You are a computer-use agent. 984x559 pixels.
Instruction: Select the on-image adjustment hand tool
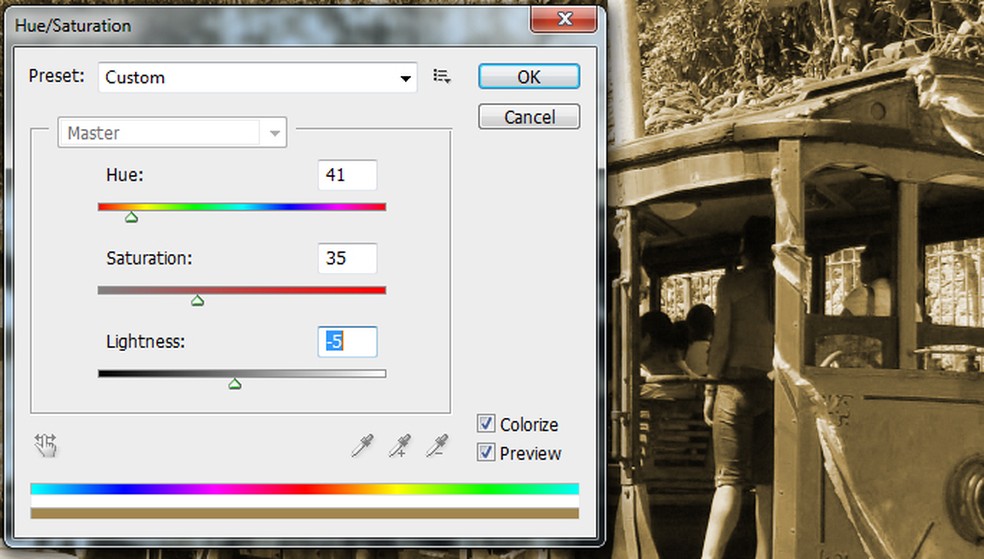tap(46, 445)
